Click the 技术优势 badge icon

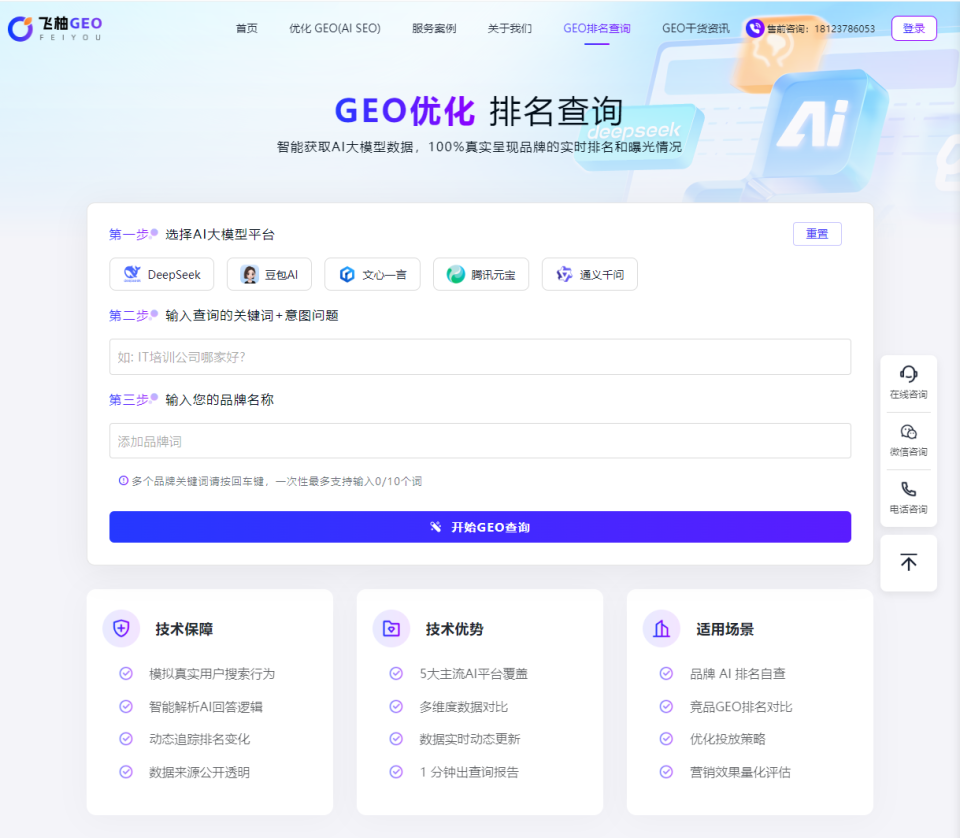tap(391, 628)
